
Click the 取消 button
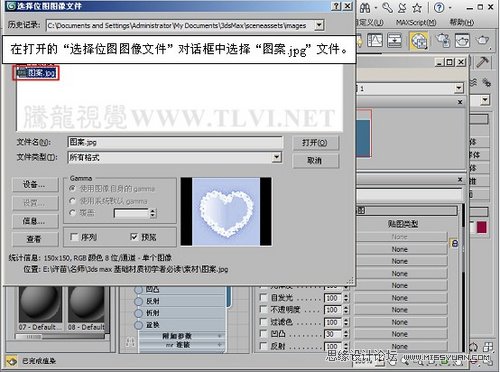click(315, 161)
